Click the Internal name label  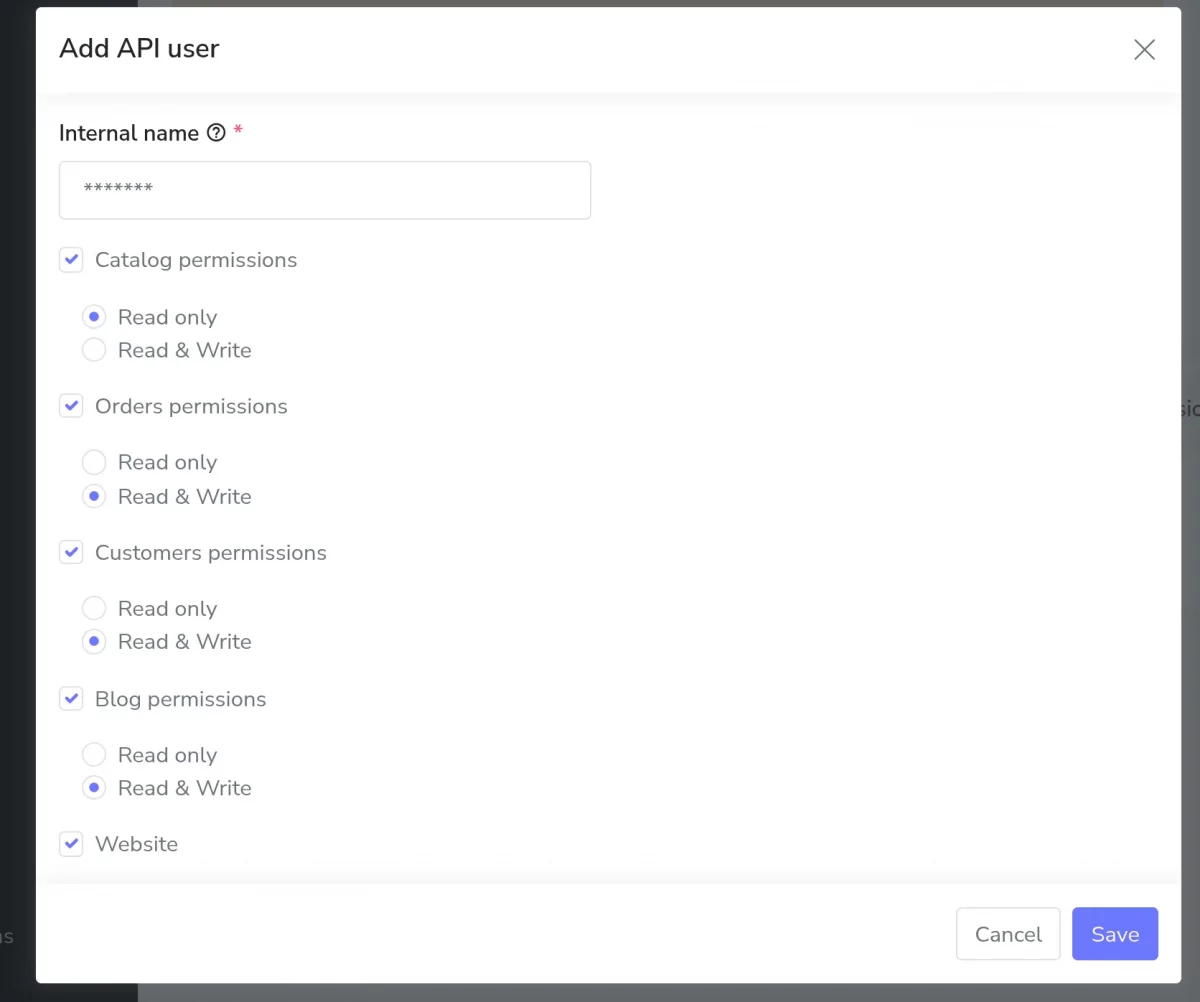coord(128,132)
